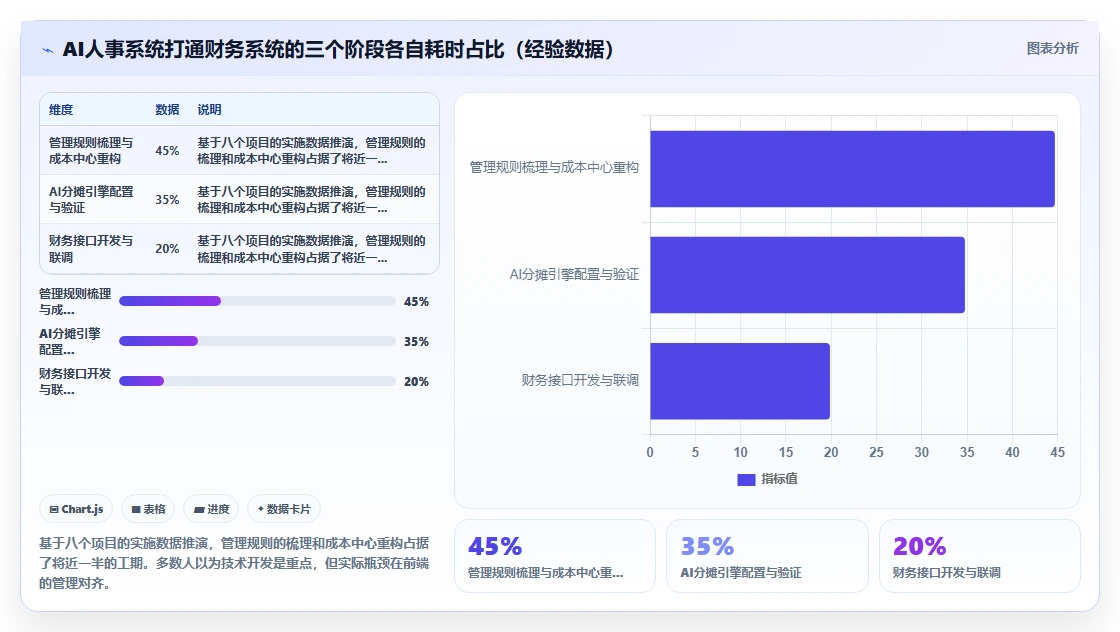This screenshot has width=1120, height=632.
Task: Open the 20% data card
Action: tap(979, 556)
